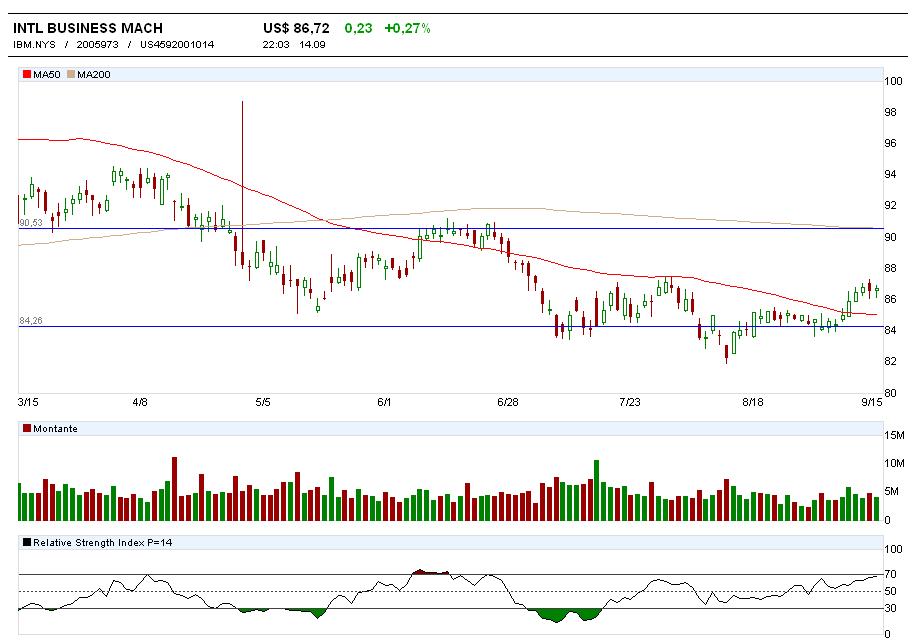Click the 5M volume axis label
This screenshot has width=915, height=641.
coord(892,492)
